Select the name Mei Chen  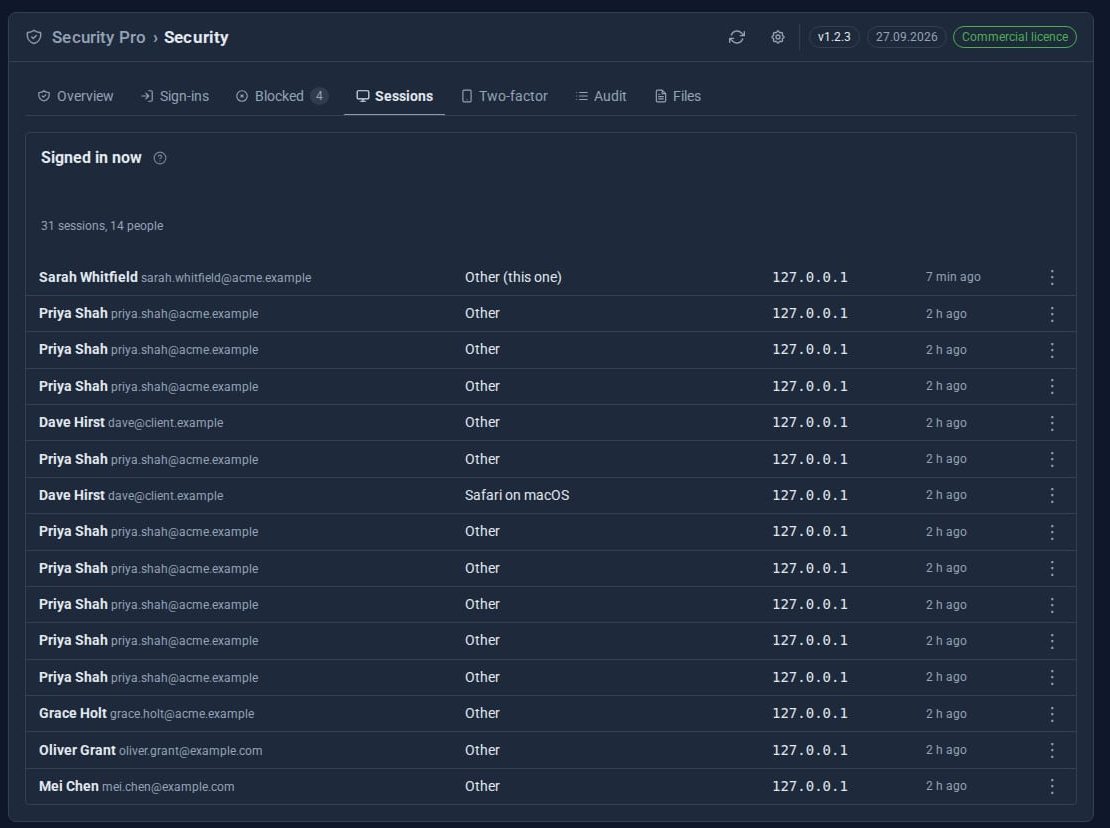tap(69, 786)
